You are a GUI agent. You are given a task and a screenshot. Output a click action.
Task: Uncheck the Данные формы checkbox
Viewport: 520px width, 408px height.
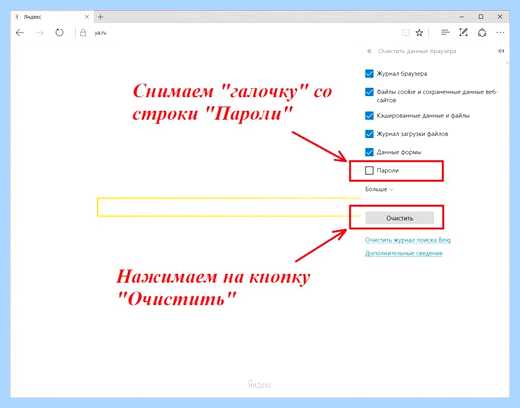tap(369, 152)
